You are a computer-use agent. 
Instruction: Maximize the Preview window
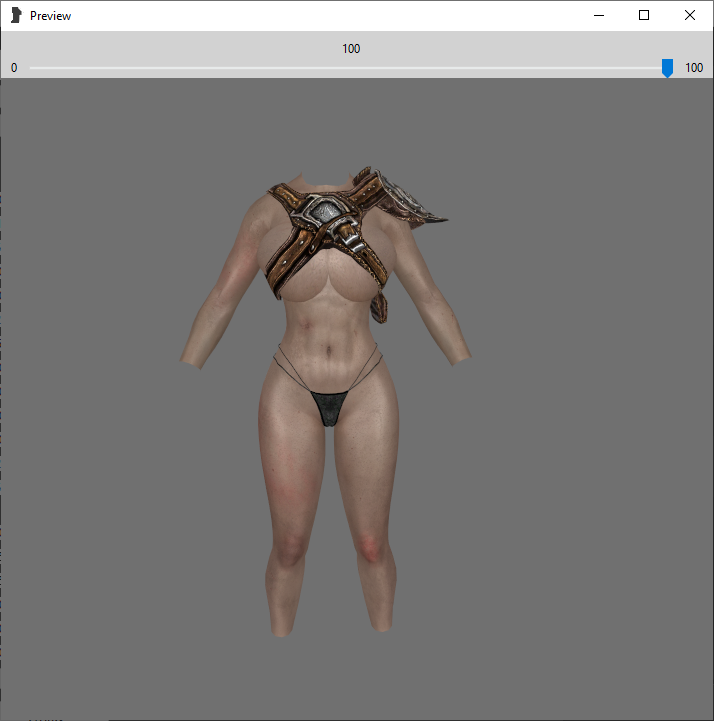[644, 15]
